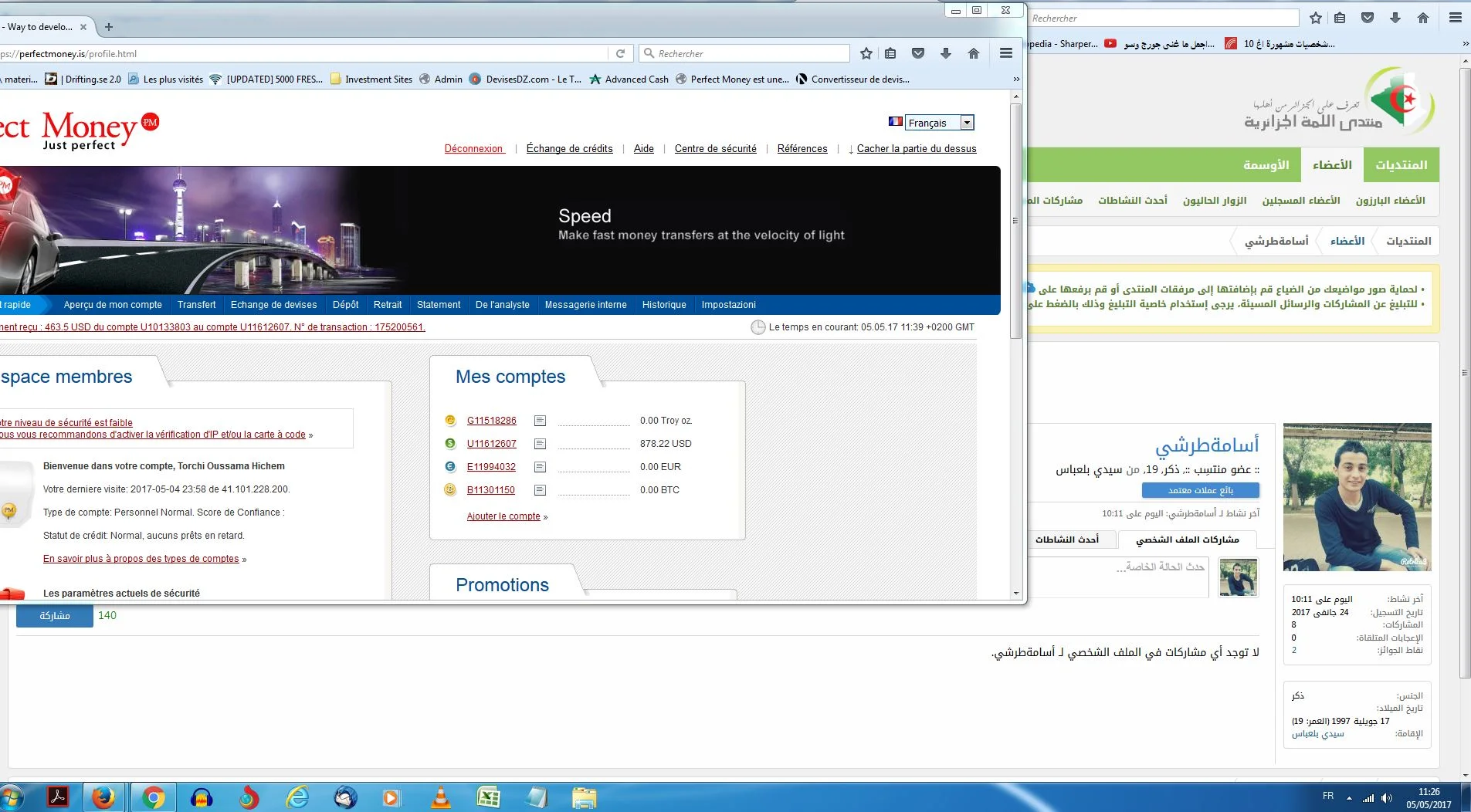Click the Rechercher search field
This screenshot has width=1471, height=812.
click(x=749, y=53)
